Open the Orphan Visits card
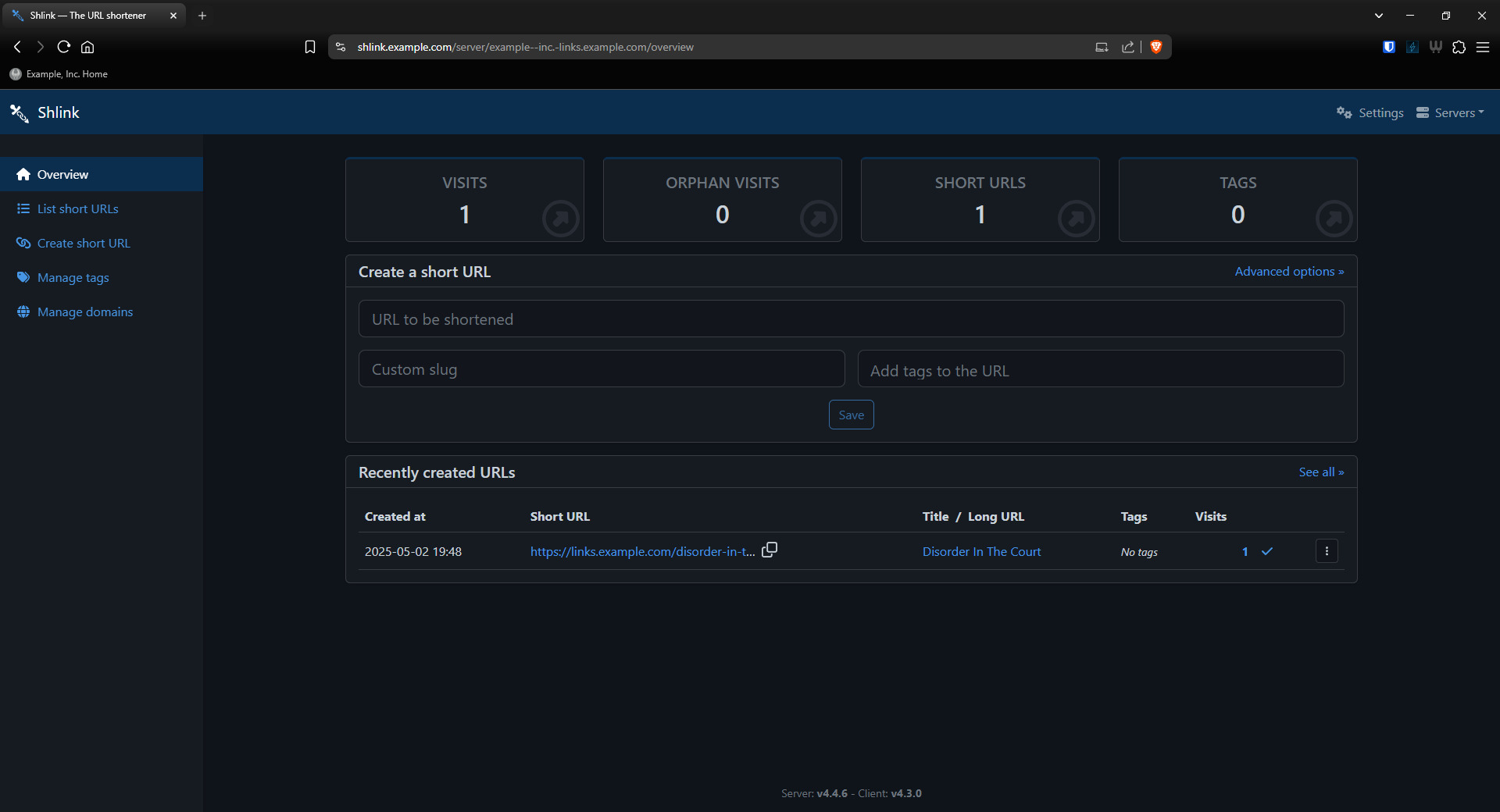The height and width of the screenshot is (812, 1500). click(722, 200)
